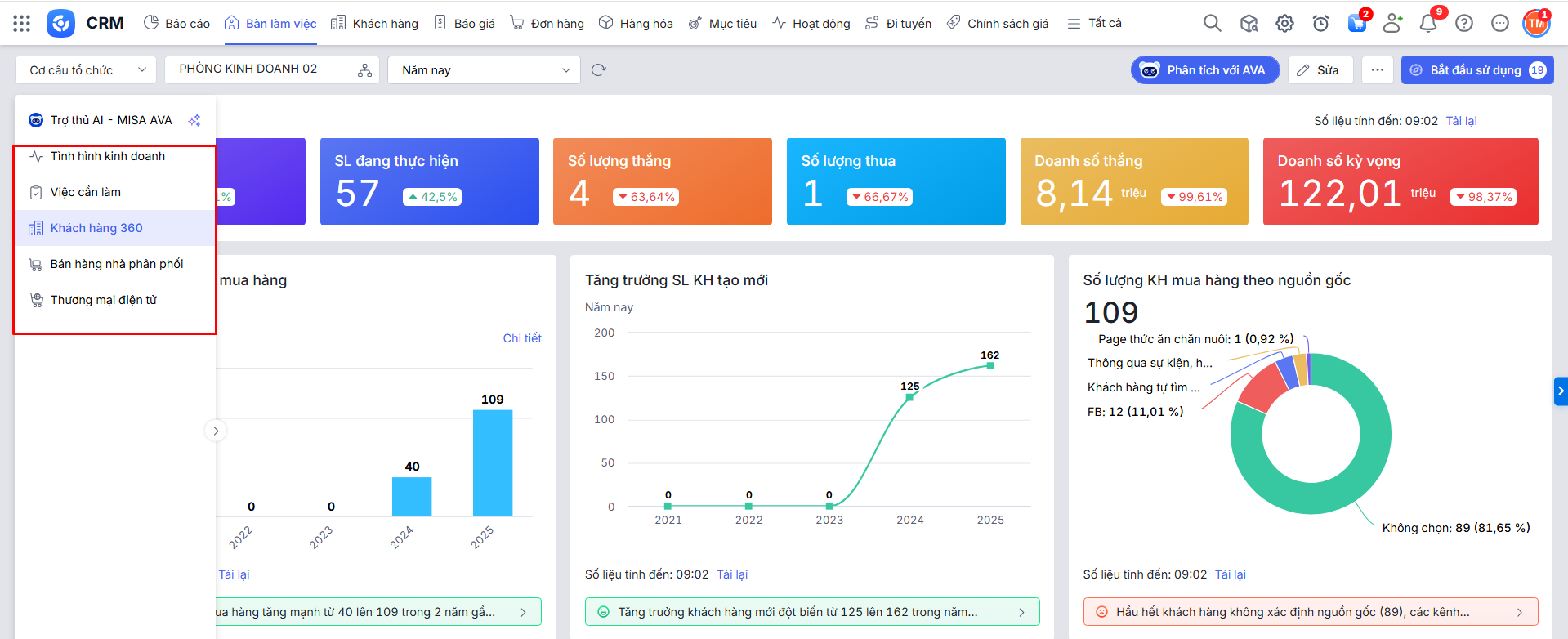Click the Phân tích với AVA button

click(1204, 70)
